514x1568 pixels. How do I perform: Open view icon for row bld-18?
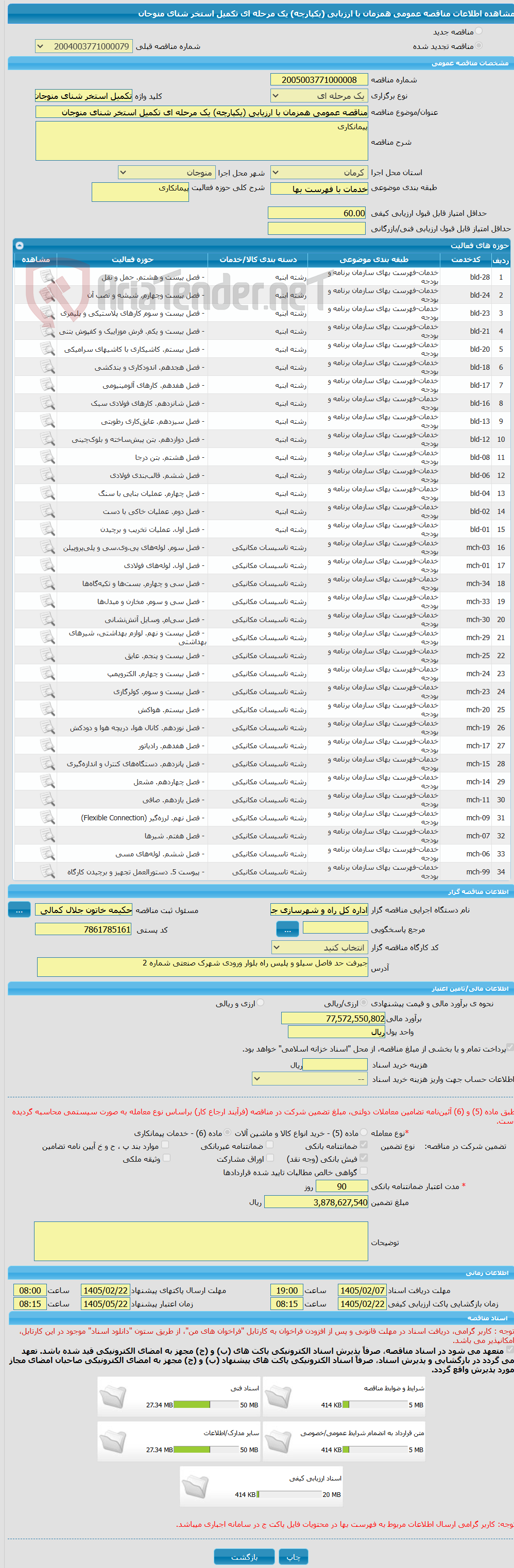click(47, 367)
